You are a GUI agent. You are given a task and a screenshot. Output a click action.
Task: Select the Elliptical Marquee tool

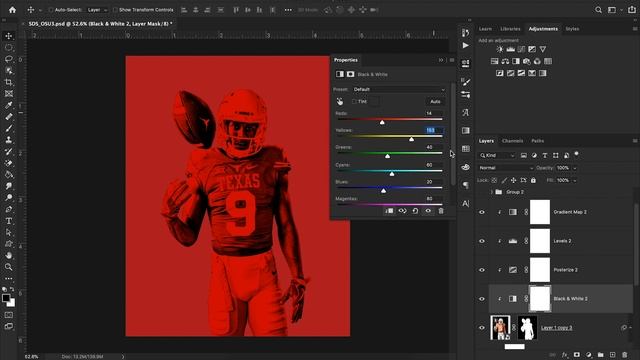click(x=9, y=47)
